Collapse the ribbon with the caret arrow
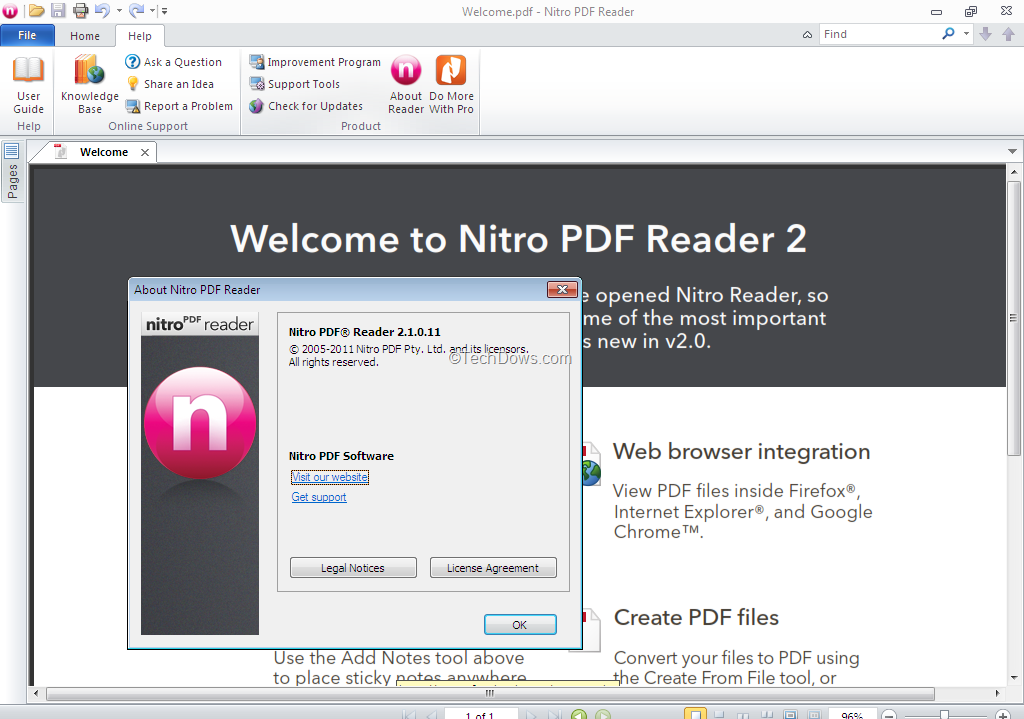 [x=807, y=35]
